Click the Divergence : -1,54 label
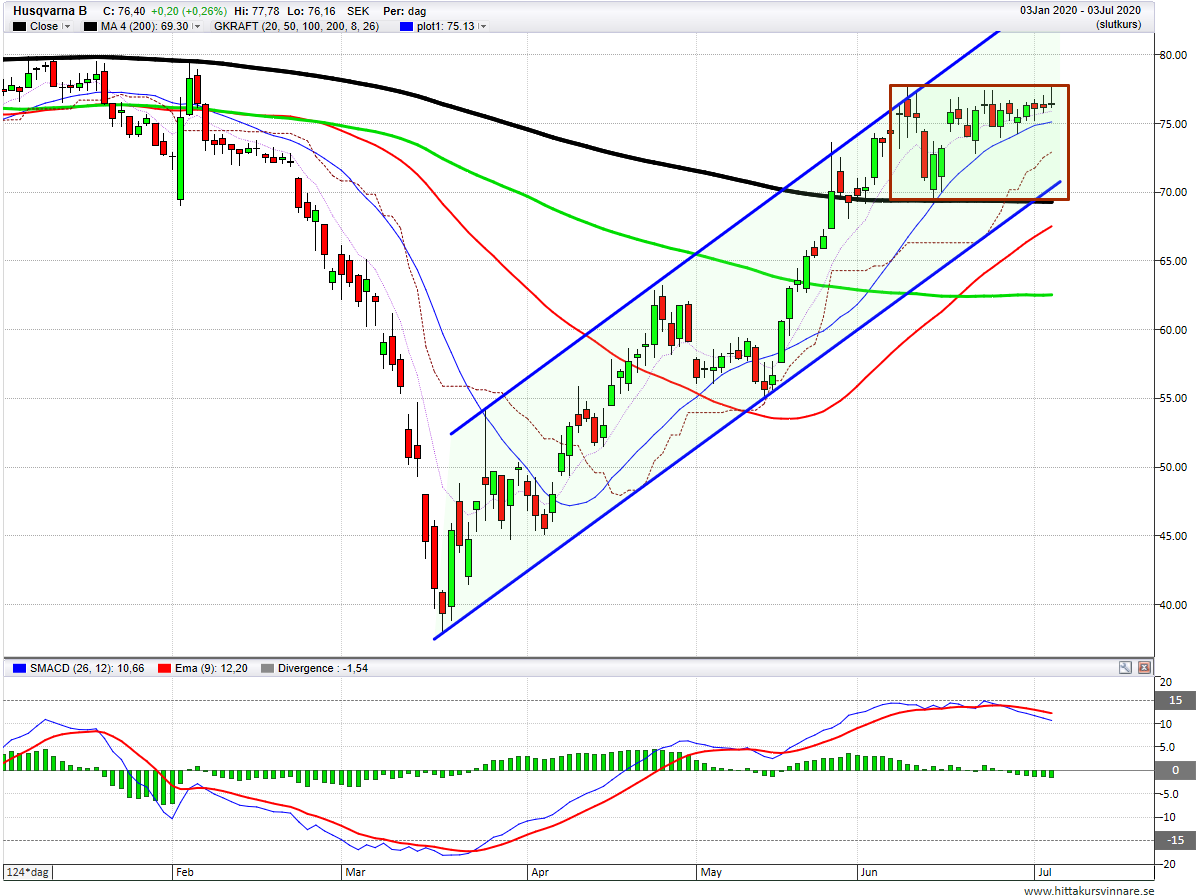Image resolution: width=1199 pixels, height=896 pixels. pos(323,668)
